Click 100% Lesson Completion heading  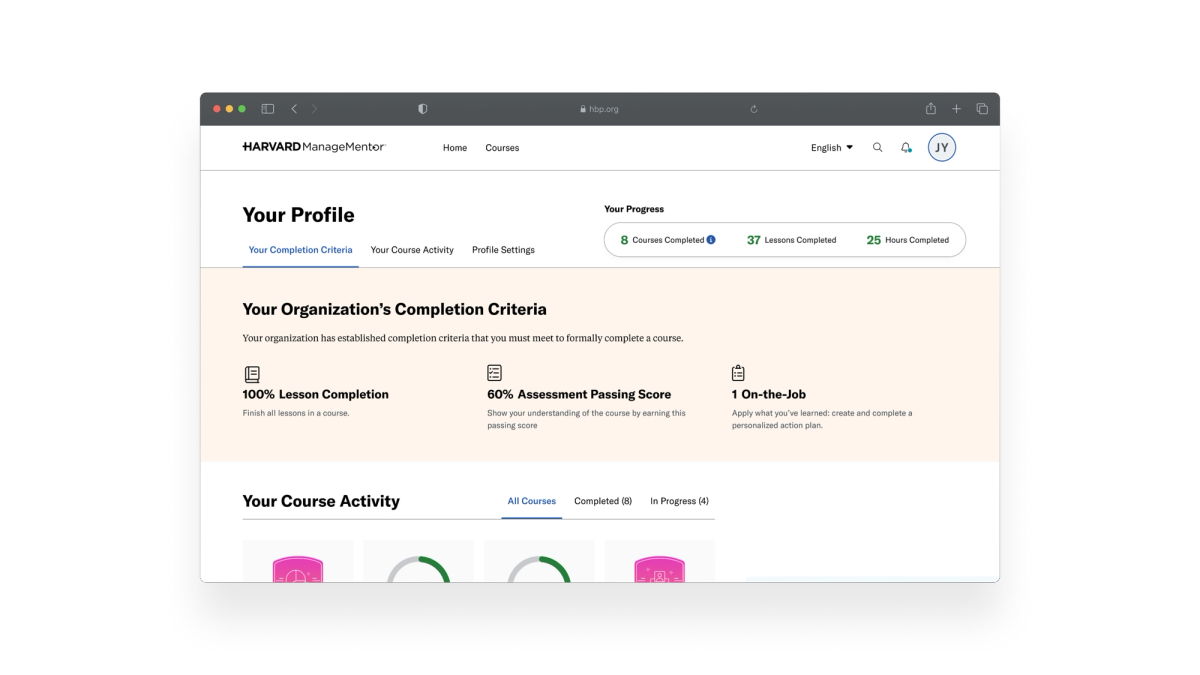point(316,394)
